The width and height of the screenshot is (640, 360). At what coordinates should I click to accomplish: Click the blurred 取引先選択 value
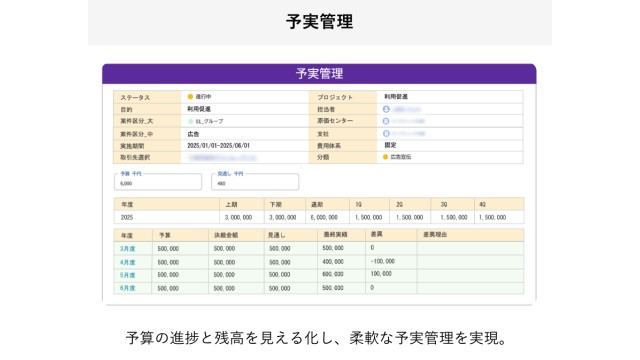click(222, 158)
